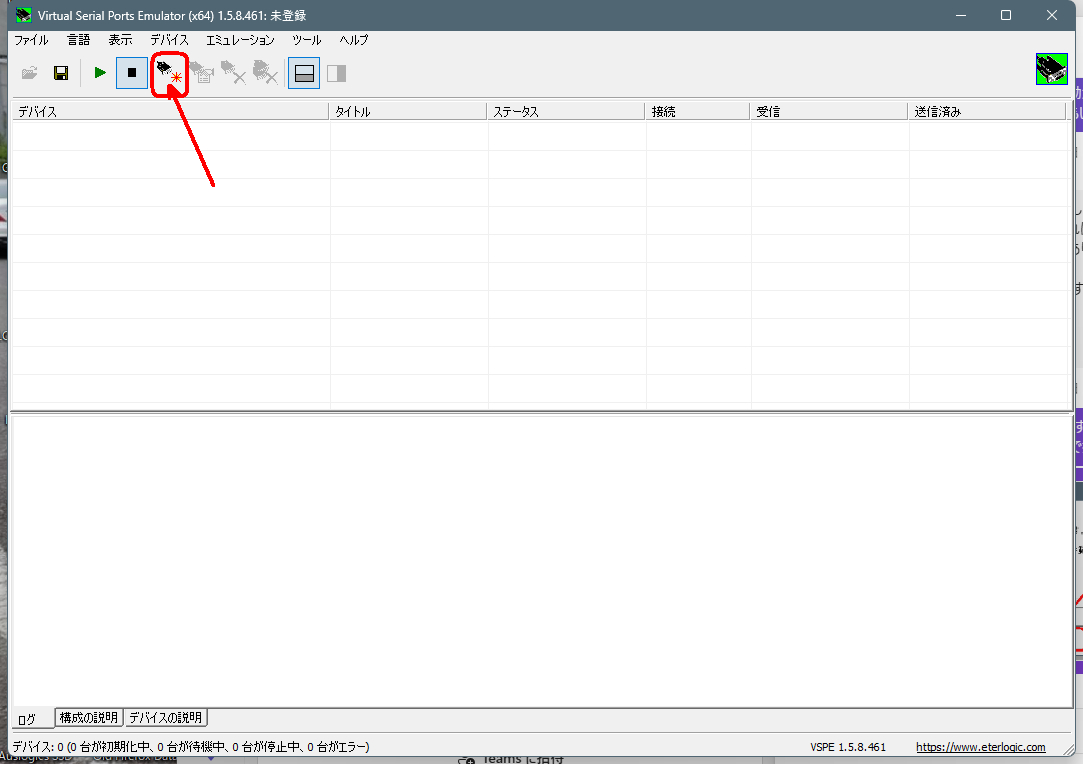Click the open configuration folder icon
This screenshot has height=764, width=1083.
coord(30,73)
